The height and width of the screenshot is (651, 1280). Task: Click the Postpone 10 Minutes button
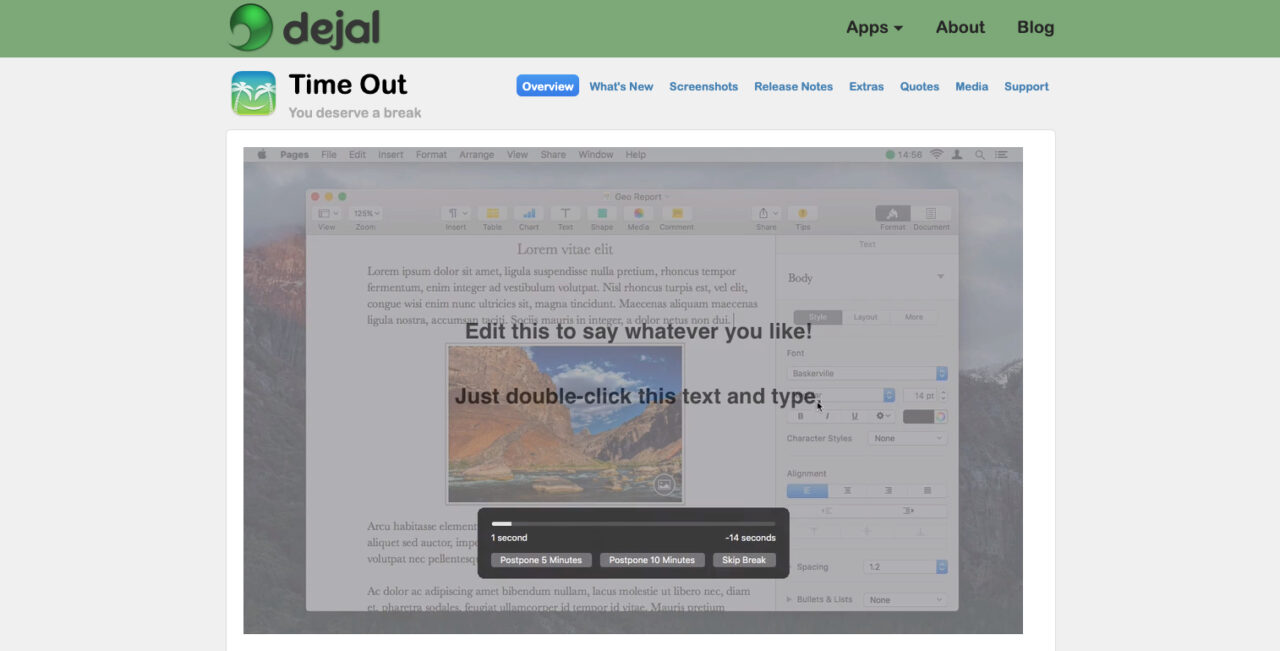[652, 560]
